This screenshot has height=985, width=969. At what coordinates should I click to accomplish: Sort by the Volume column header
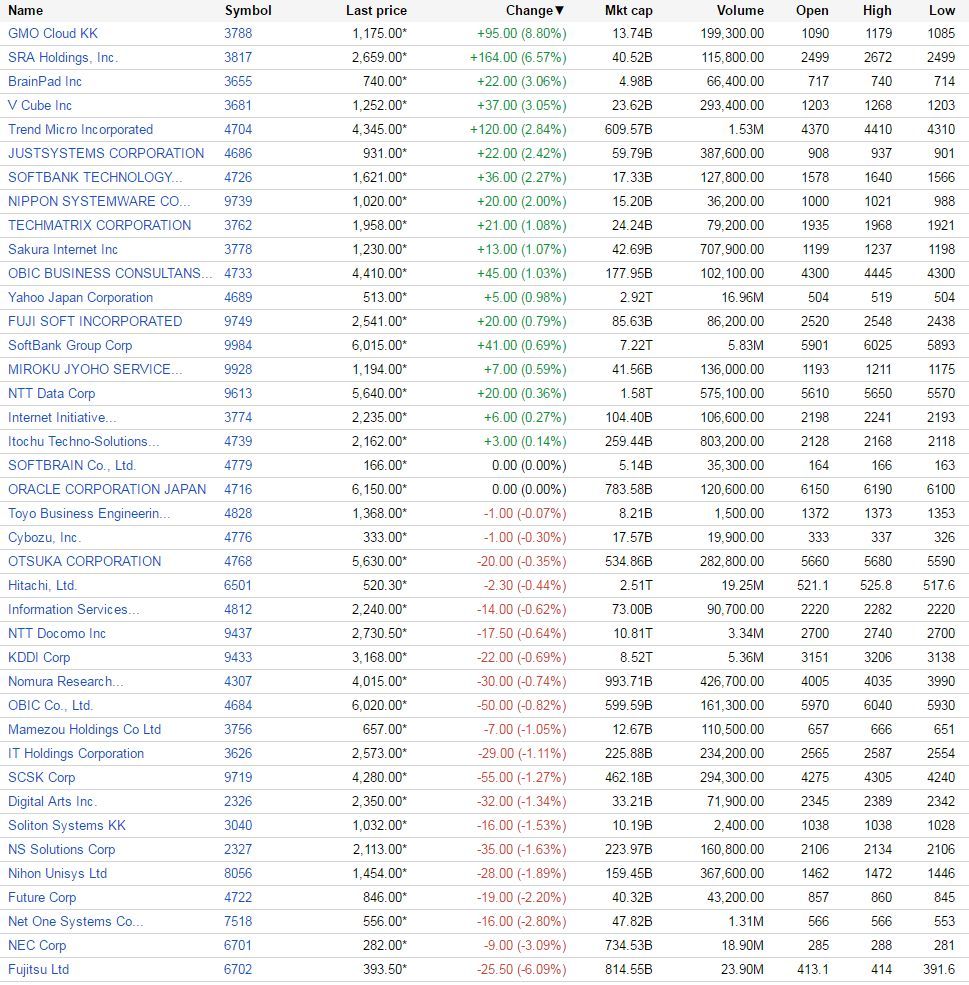740,11
